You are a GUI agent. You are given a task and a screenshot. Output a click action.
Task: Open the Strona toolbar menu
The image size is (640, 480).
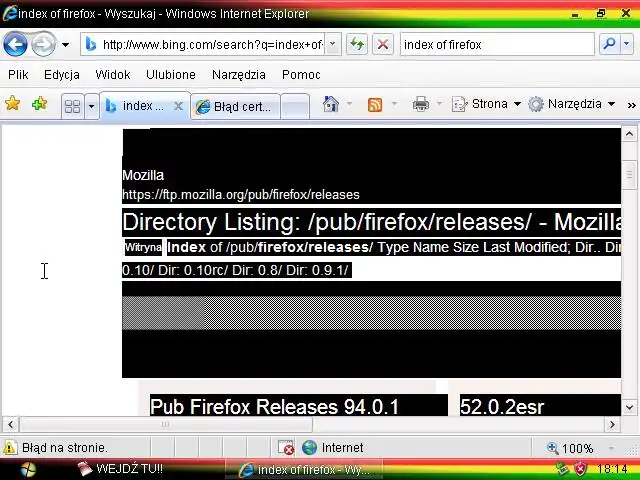click(x=486, y=104)
